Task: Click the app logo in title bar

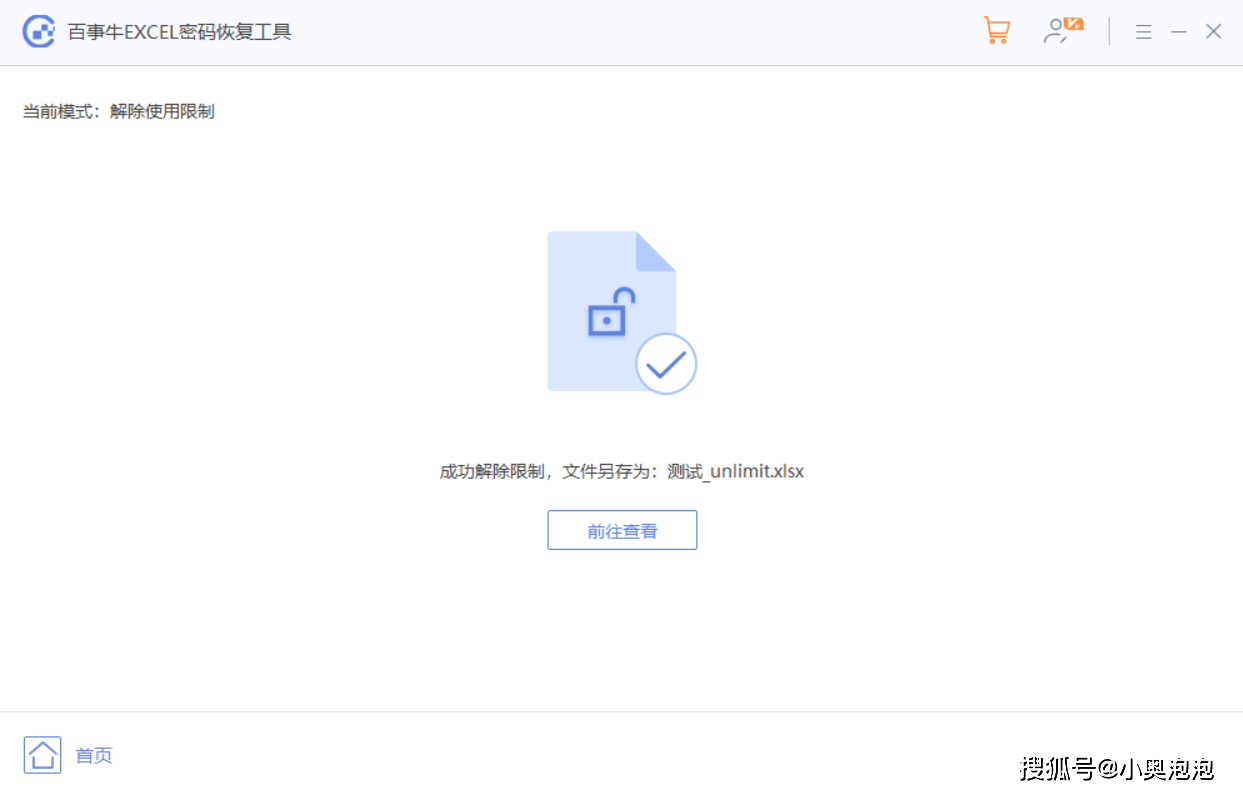Action: (x=39, y=32)
